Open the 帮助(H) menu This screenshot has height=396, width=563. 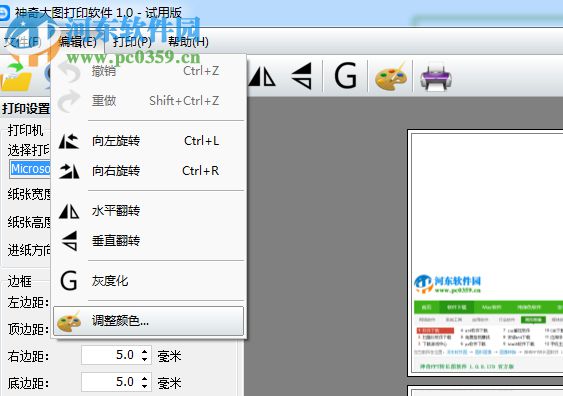click(x=188, y=42)
